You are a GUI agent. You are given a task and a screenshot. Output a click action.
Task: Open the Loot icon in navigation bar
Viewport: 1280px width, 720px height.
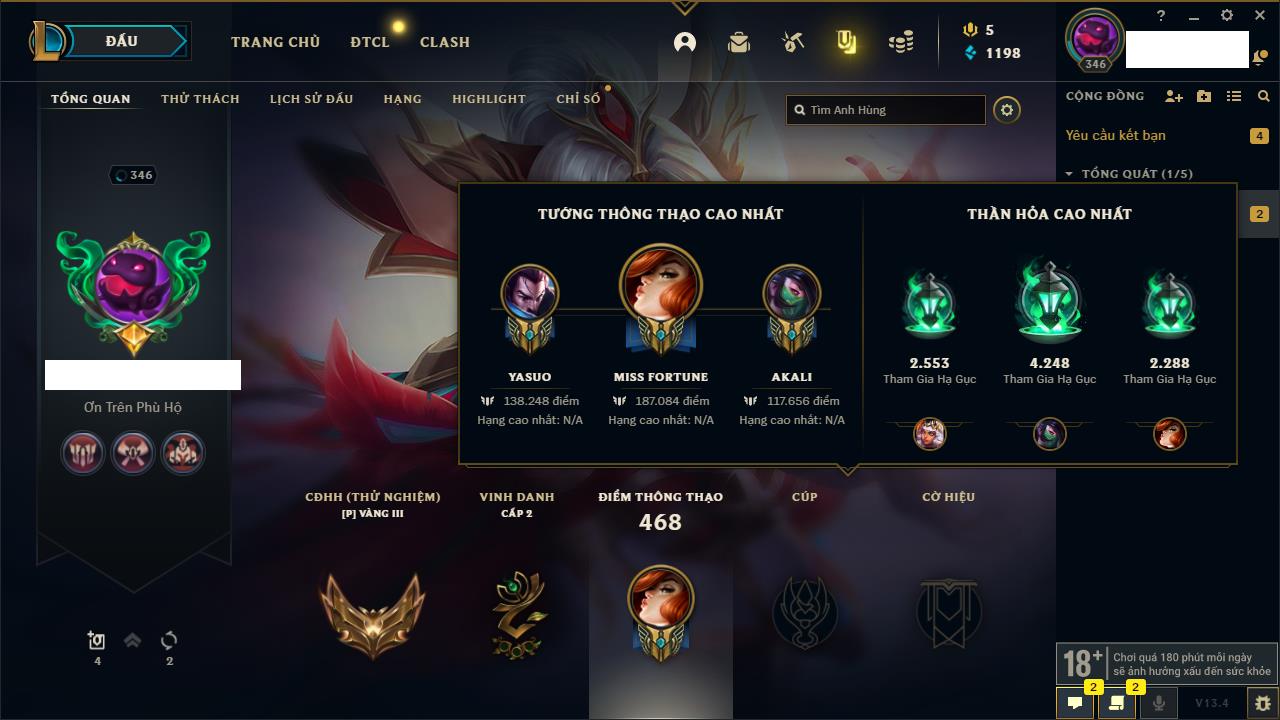(847, 42)
